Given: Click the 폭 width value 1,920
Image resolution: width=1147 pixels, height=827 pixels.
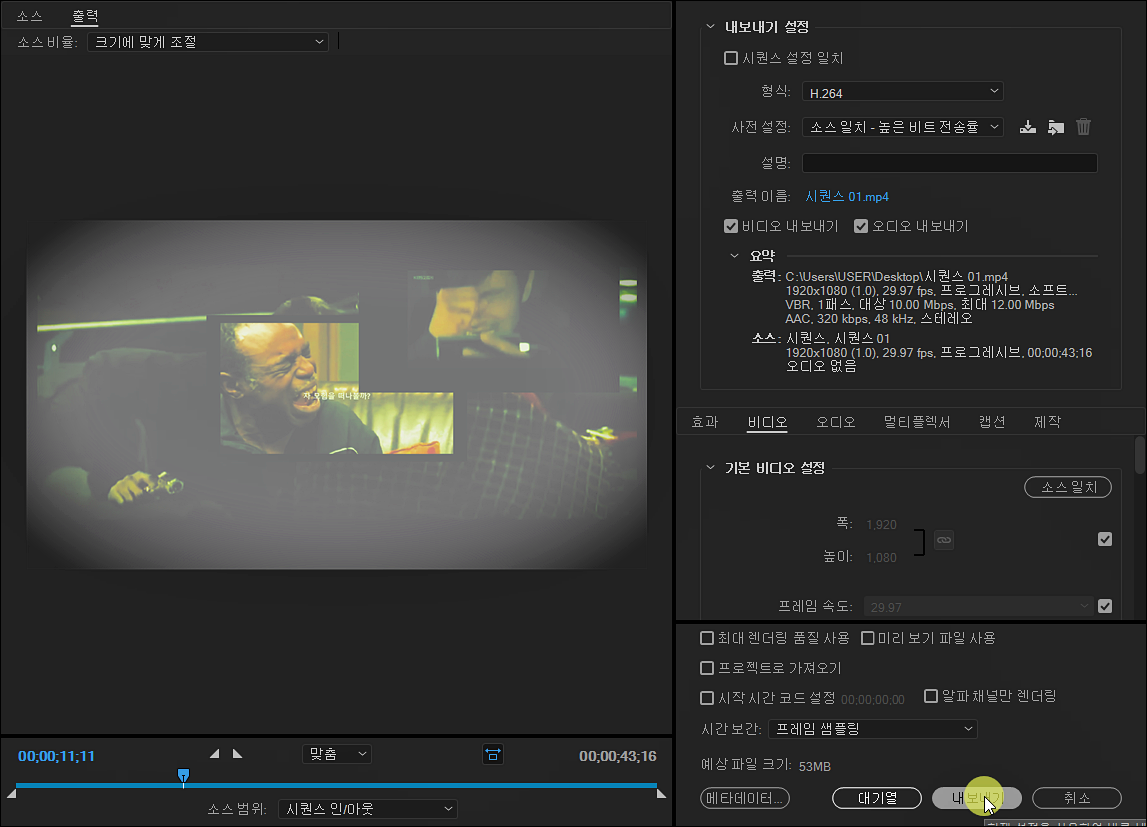Looking at the screenshot, I should pyautogui.click(x=881, y=524).
